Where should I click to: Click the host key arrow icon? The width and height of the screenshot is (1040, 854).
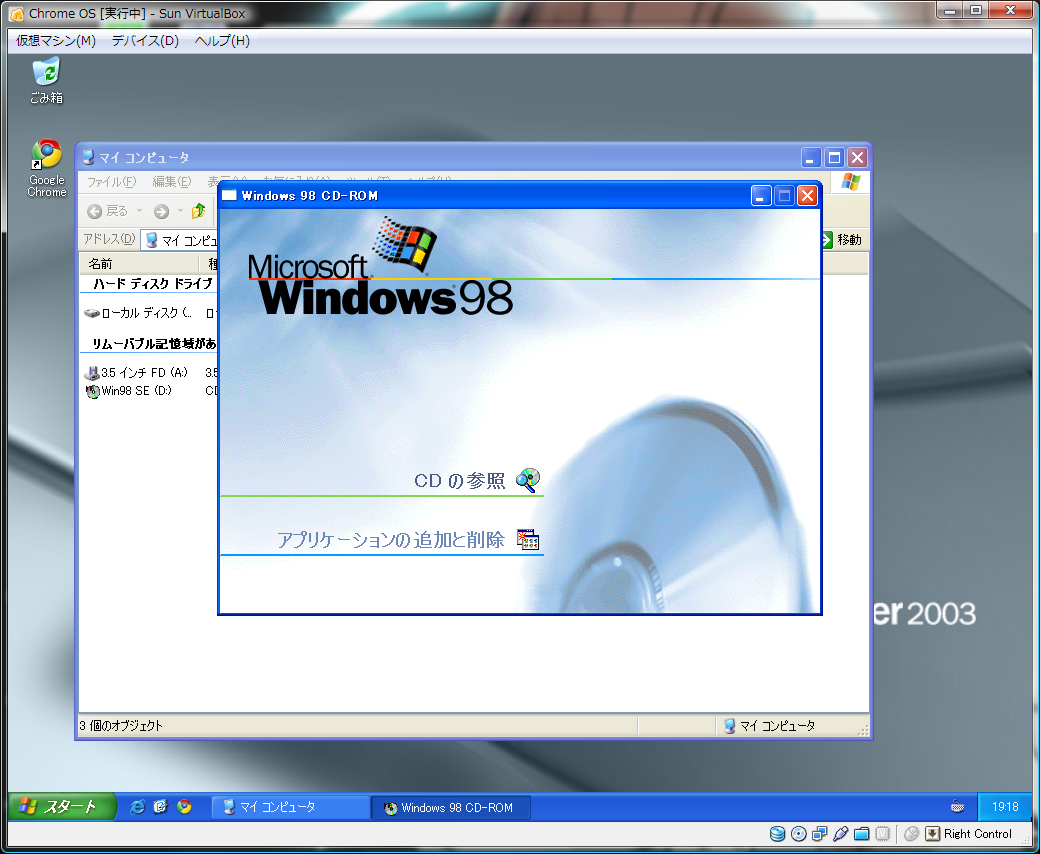point(933,833)
